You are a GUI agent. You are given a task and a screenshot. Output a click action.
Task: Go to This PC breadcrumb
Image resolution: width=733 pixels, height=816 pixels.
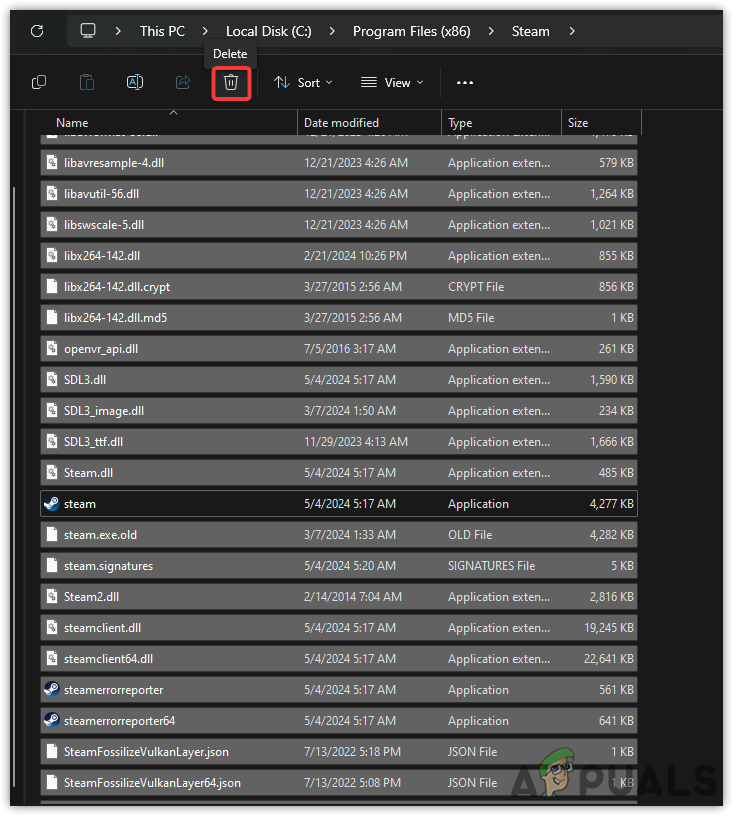(x=162, y=31)
